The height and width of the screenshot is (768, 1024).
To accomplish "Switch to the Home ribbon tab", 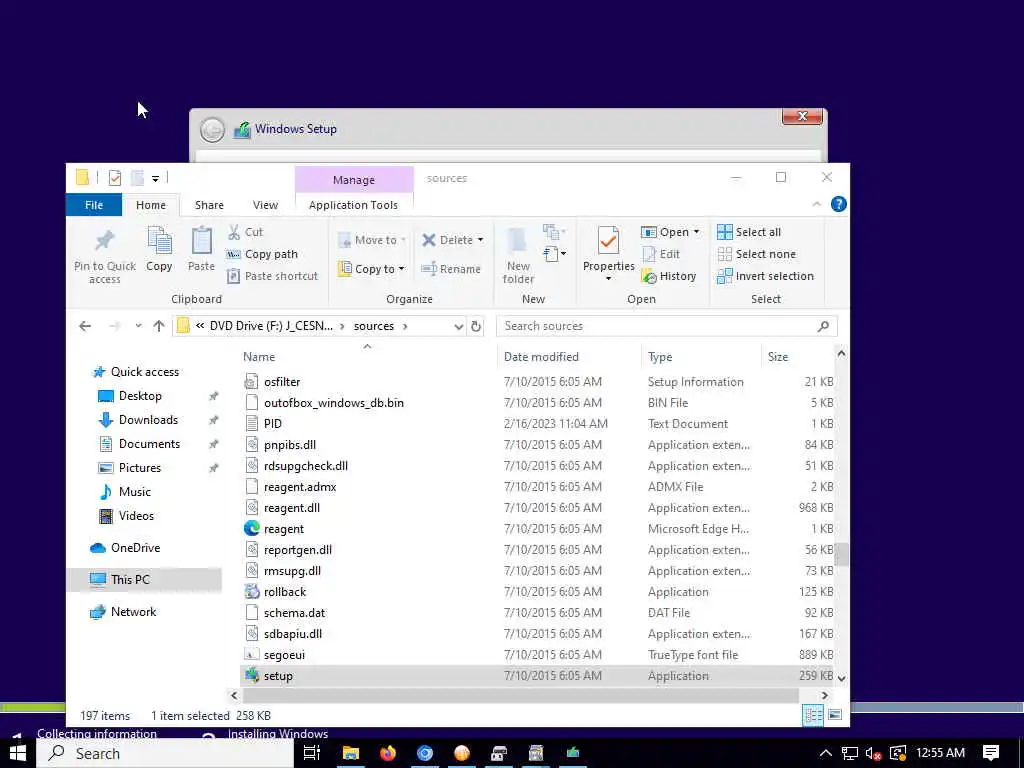I will coord(151,205).
